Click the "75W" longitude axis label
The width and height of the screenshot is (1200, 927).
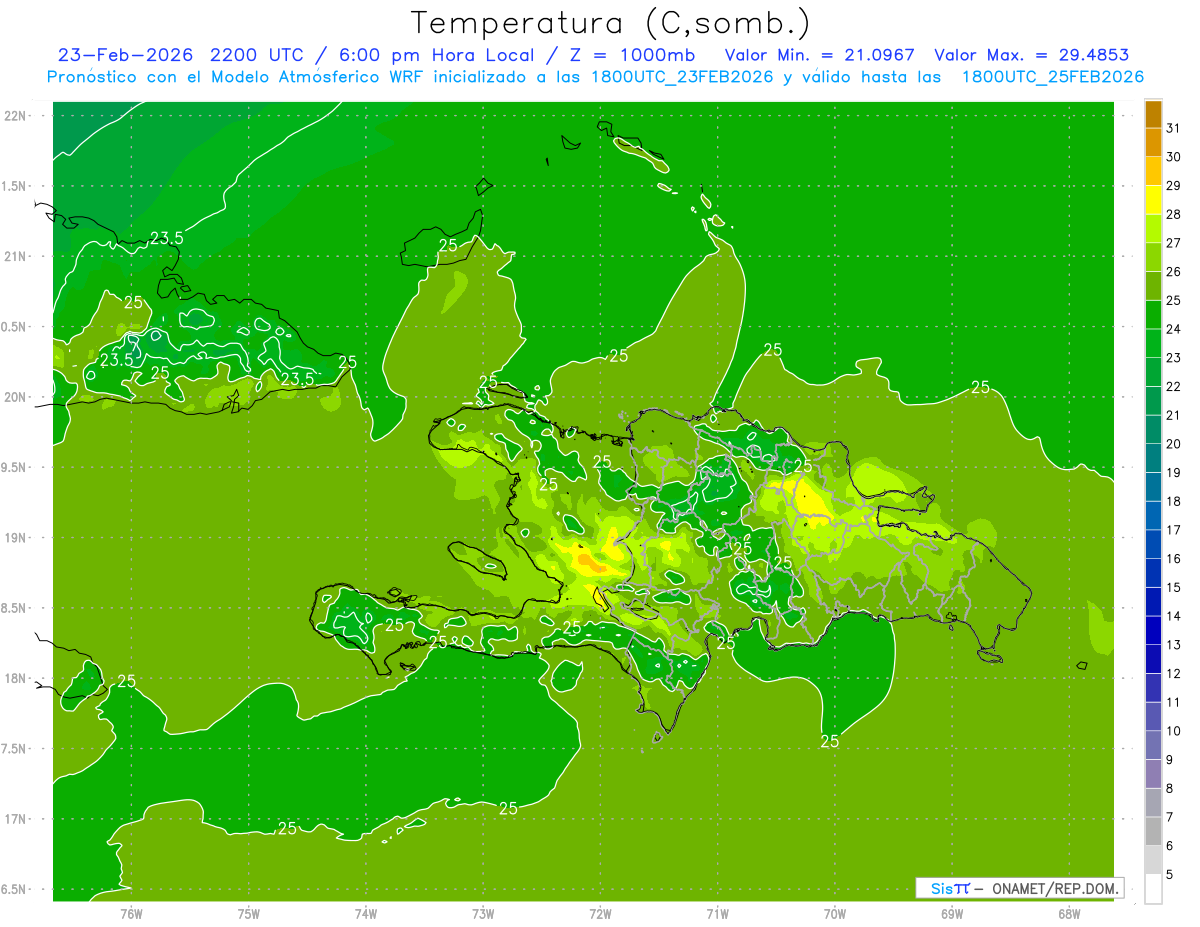click(249, 914)
